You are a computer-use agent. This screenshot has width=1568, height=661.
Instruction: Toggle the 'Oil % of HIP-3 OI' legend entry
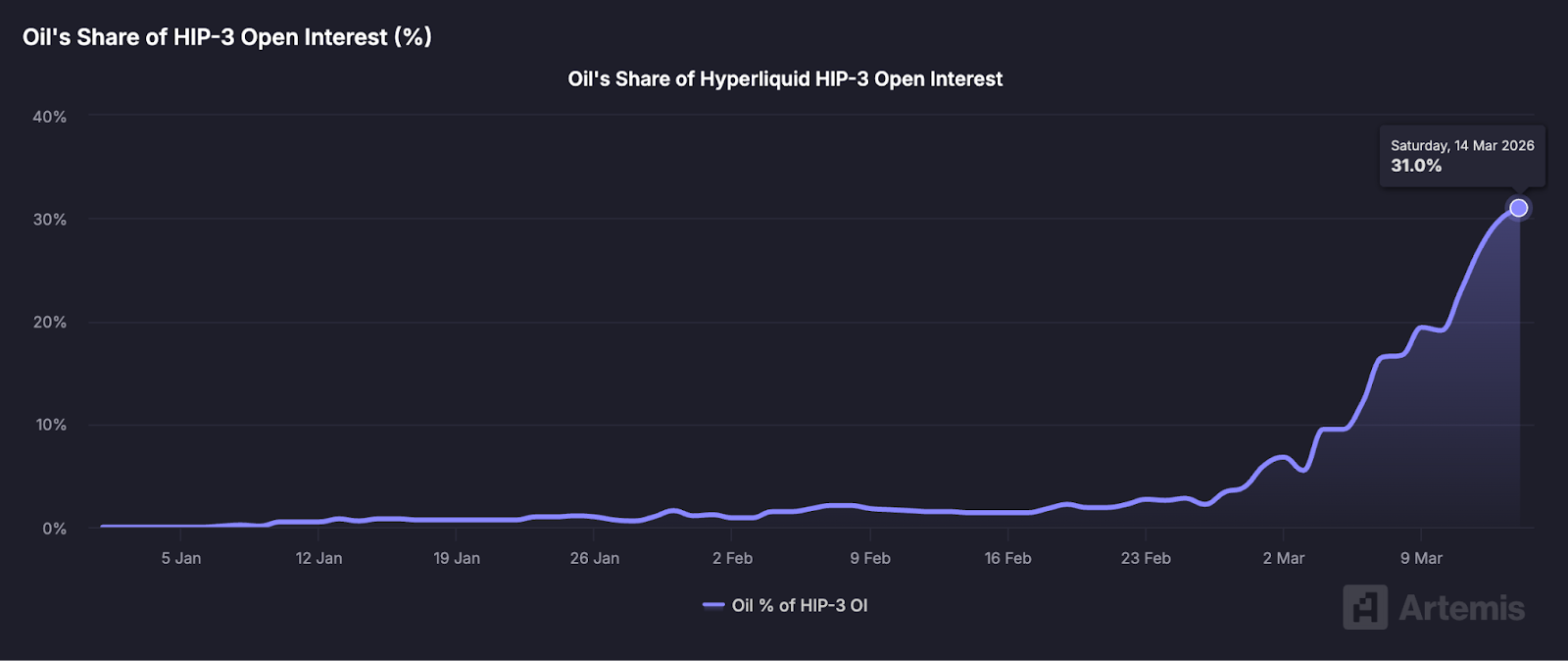click(786, 605)
